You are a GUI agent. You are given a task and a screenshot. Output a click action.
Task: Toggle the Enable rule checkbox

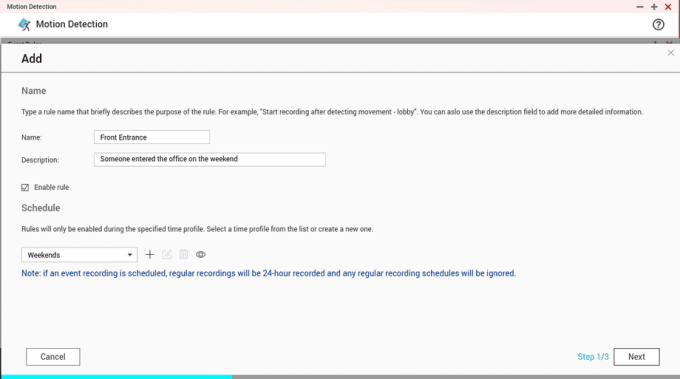click(x=25, y=187)
